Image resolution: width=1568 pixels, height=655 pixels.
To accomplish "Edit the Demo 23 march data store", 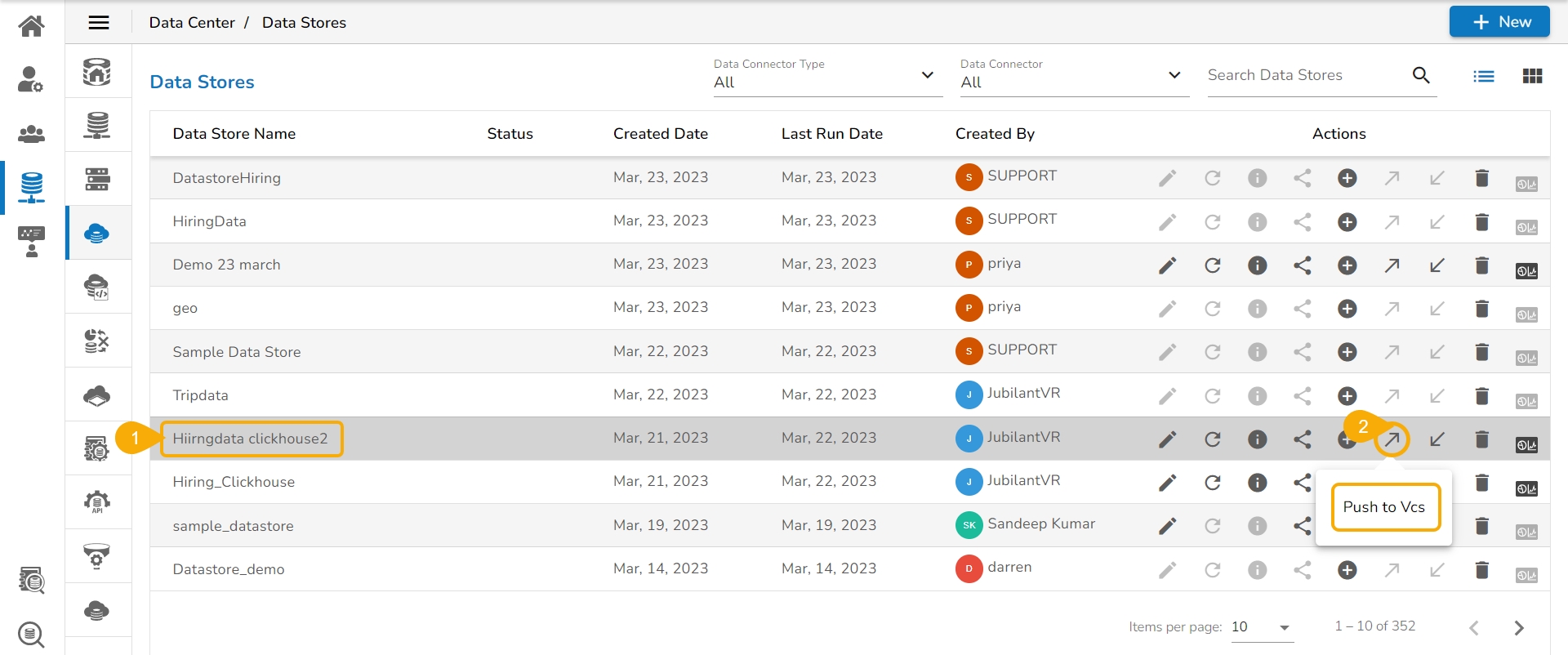I will point(1167,265).
